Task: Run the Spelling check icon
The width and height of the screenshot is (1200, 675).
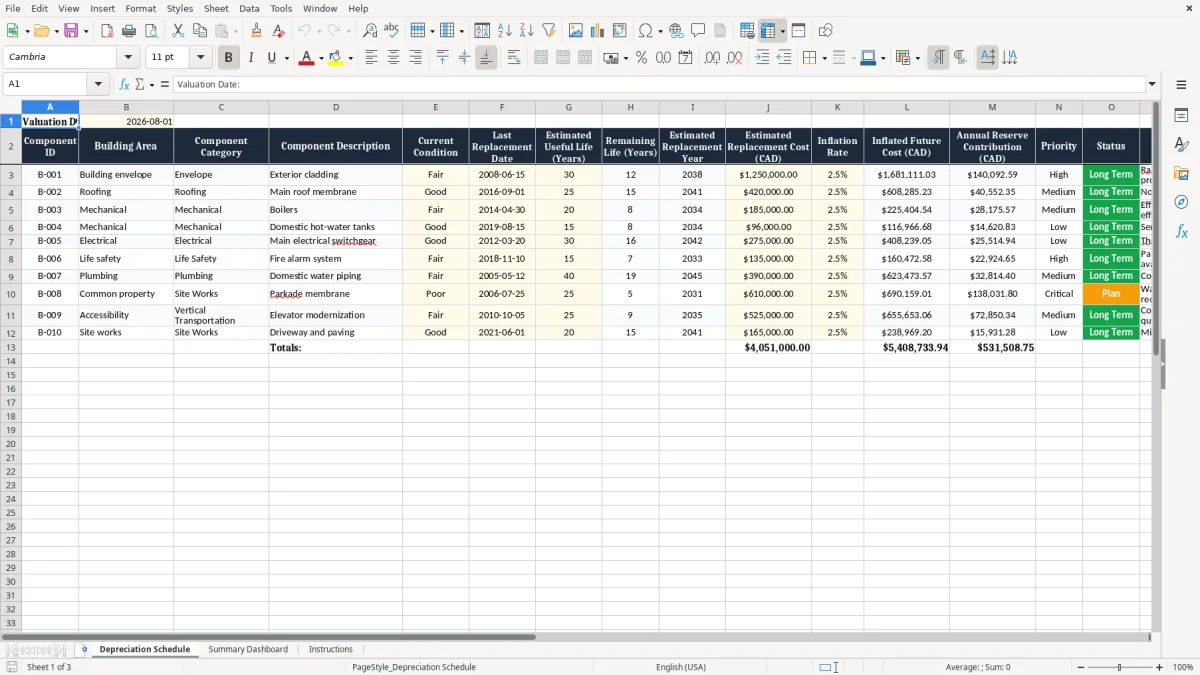Action: point(392,31)
